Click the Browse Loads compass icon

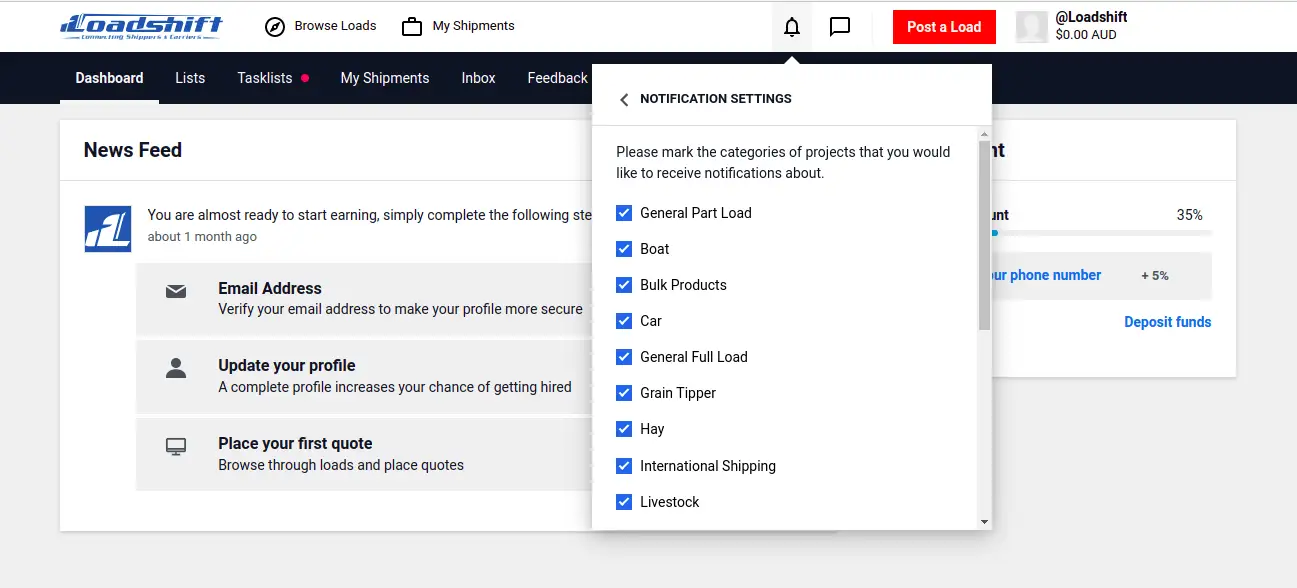tap(275, 27)
